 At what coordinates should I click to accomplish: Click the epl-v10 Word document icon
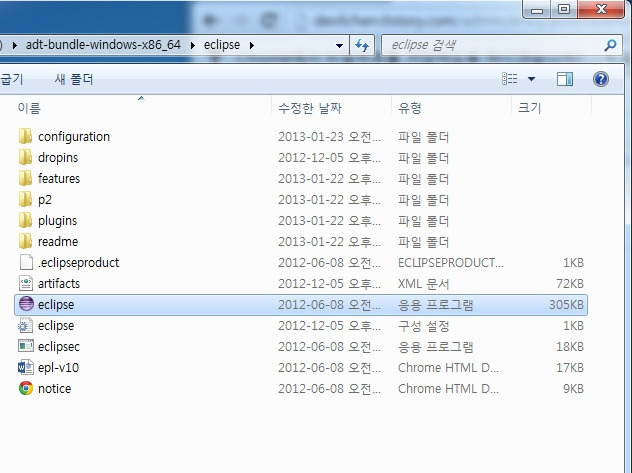[26, 367]
